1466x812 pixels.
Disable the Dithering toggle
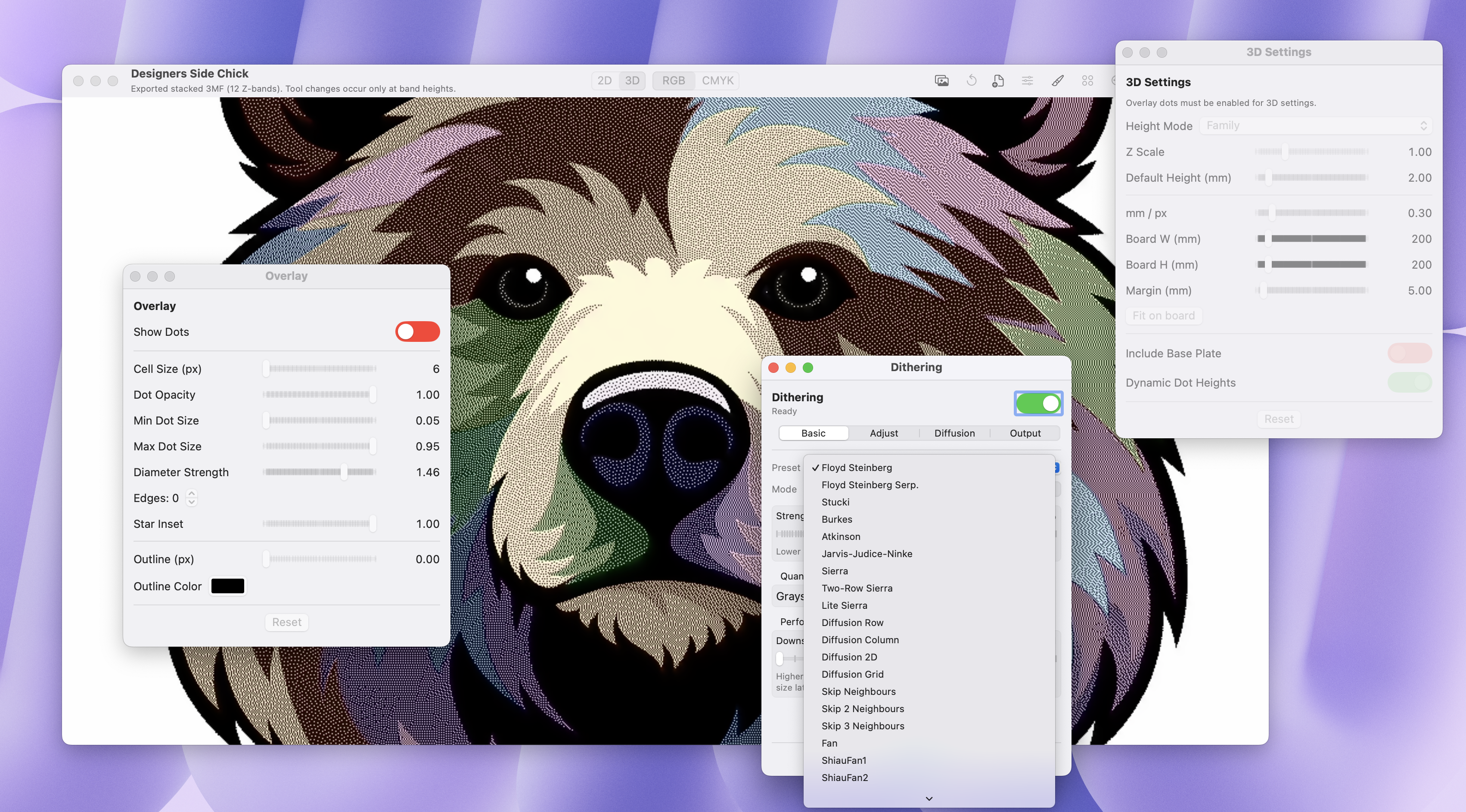point(1037,403)
